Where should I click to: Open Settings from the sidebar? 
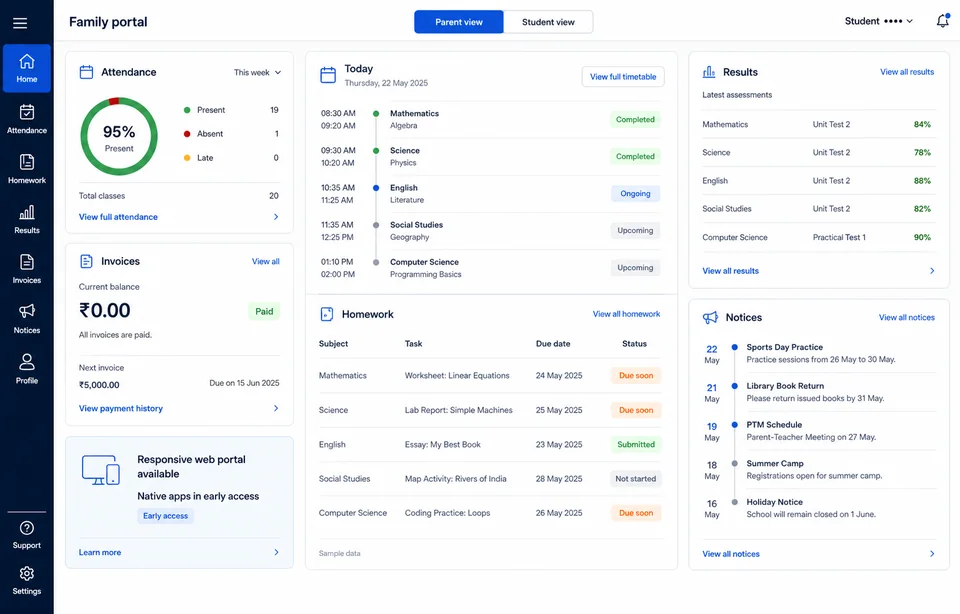(x=27, y=581)
